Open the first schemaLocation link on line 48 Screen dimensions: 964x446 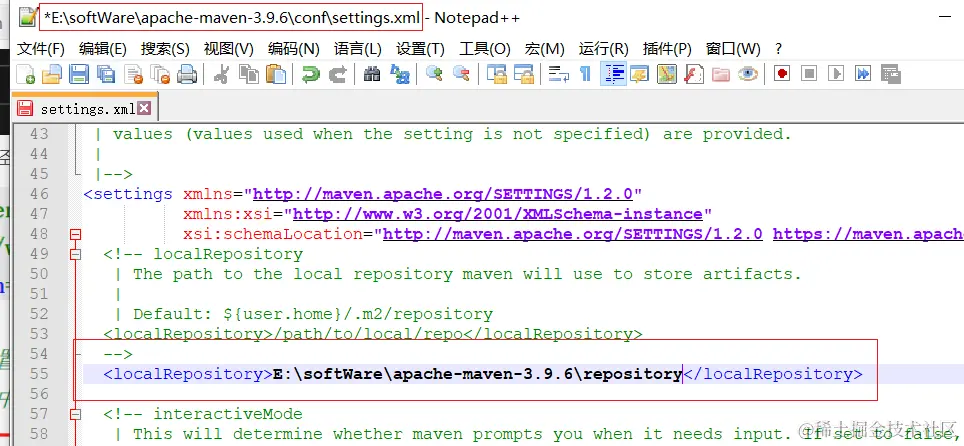(572, 234)
